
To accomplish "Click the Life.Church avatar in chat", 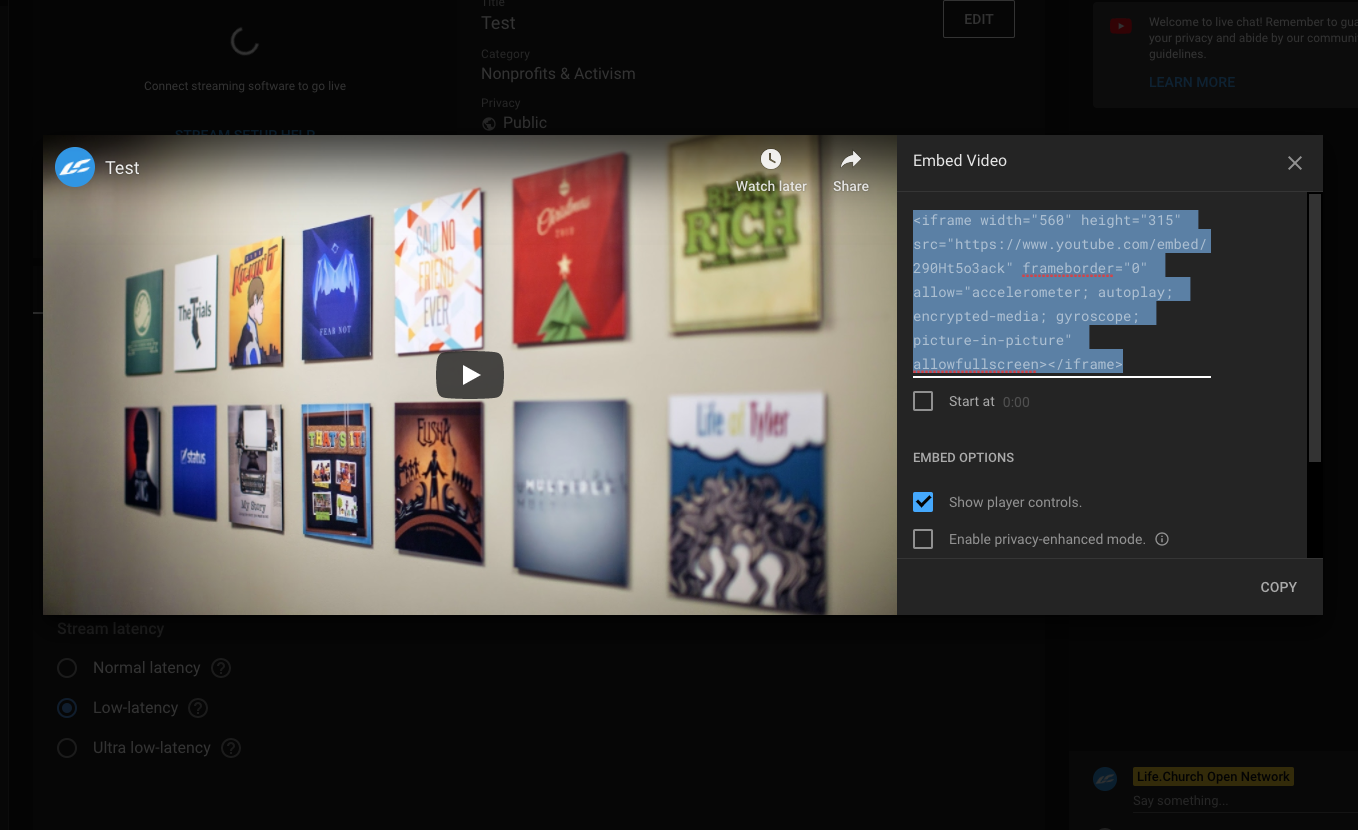I will [x=1105, y=779].
